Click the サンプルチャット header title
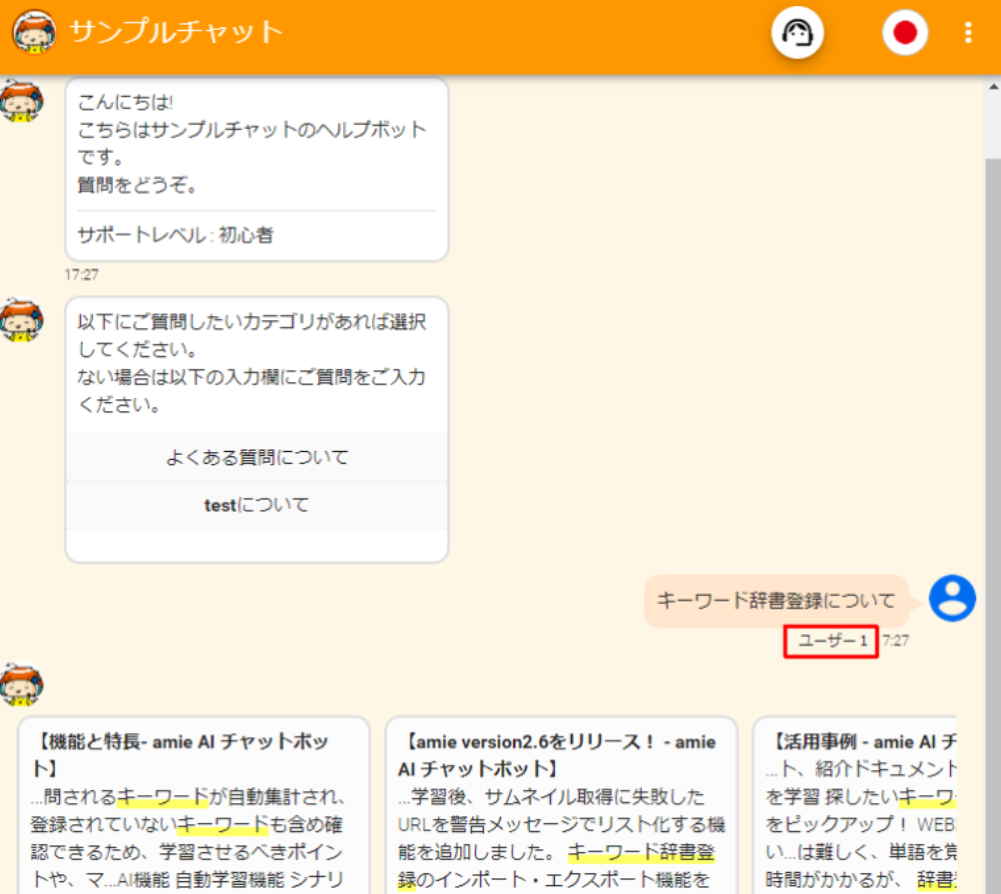The width and height of the screenshot is (1001, 894). coord(177,32)
